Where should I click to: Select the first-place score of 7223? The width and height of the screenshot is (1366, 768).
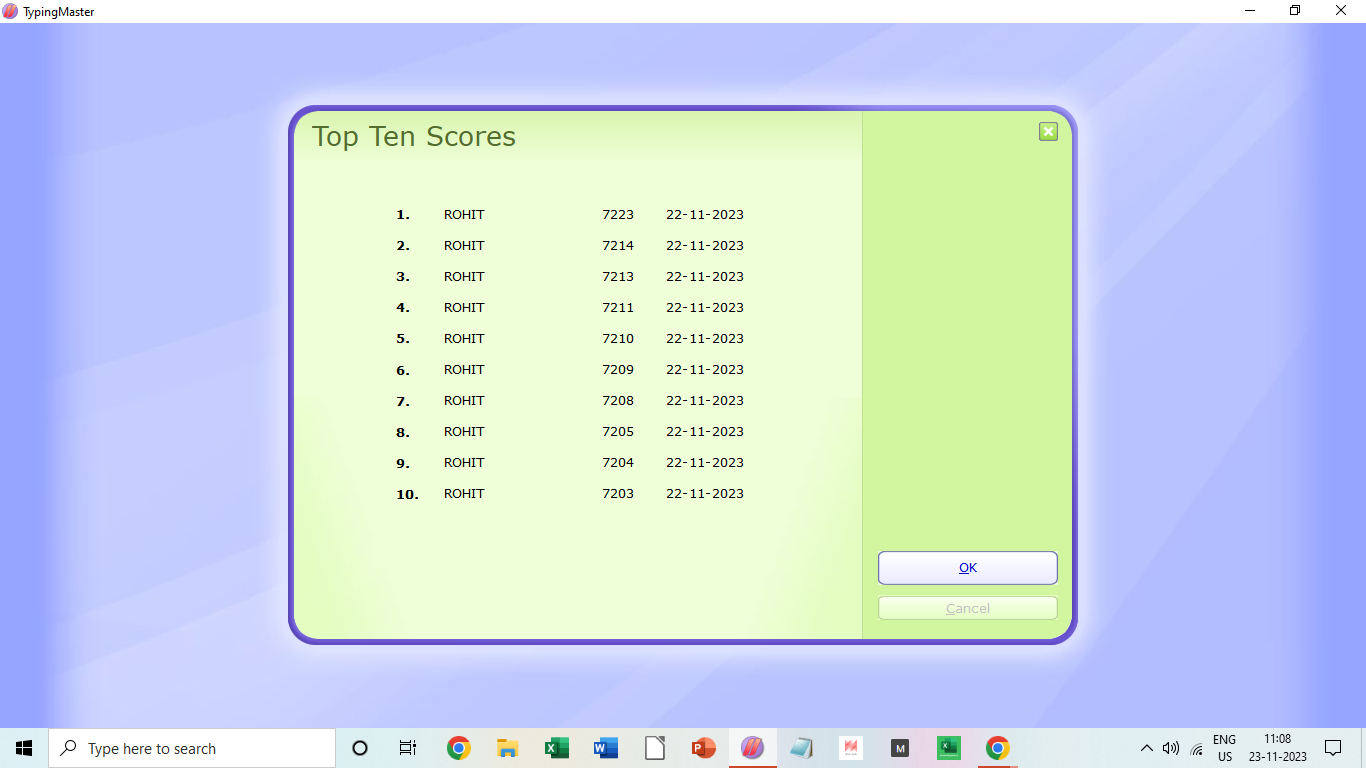pyautogui.click(x=617, y=215)
